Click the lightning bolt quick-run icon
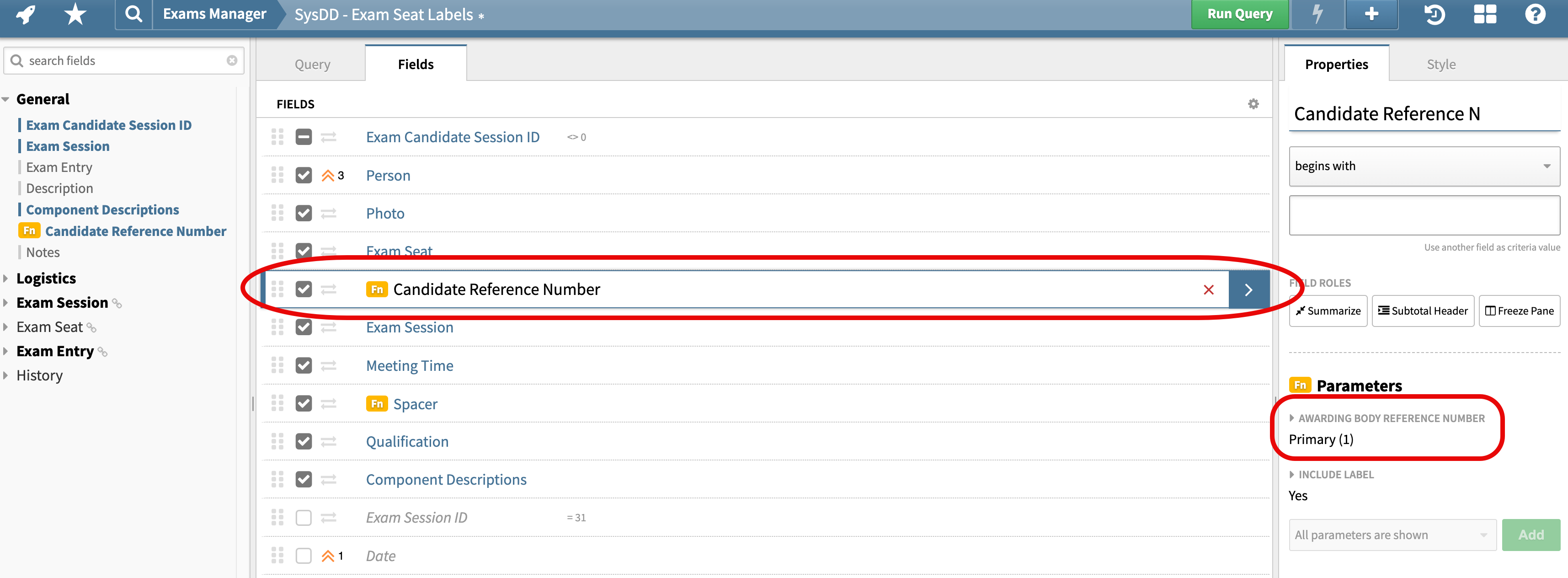Image resolution: width=1568 pixels, height=578 pixels. (1317, 13)
